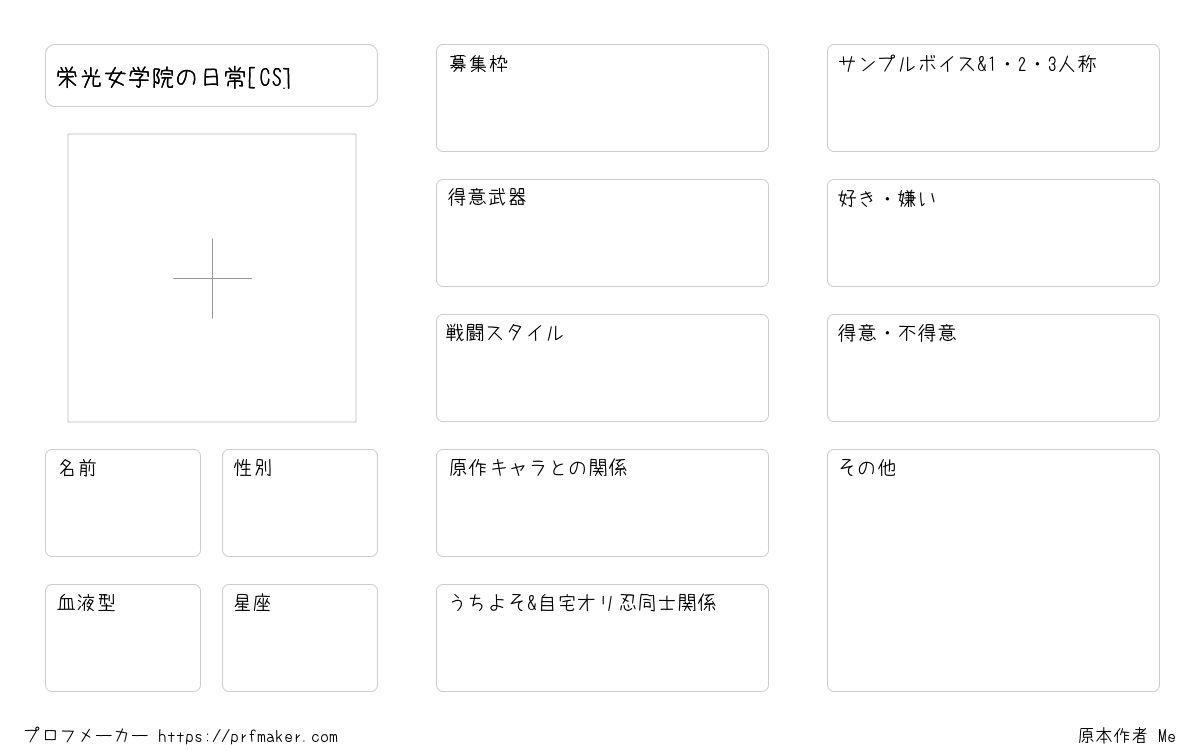The image size is (1200, 750).
Task: Select the 戦闘スタイル field
Action: click(602, 368)
